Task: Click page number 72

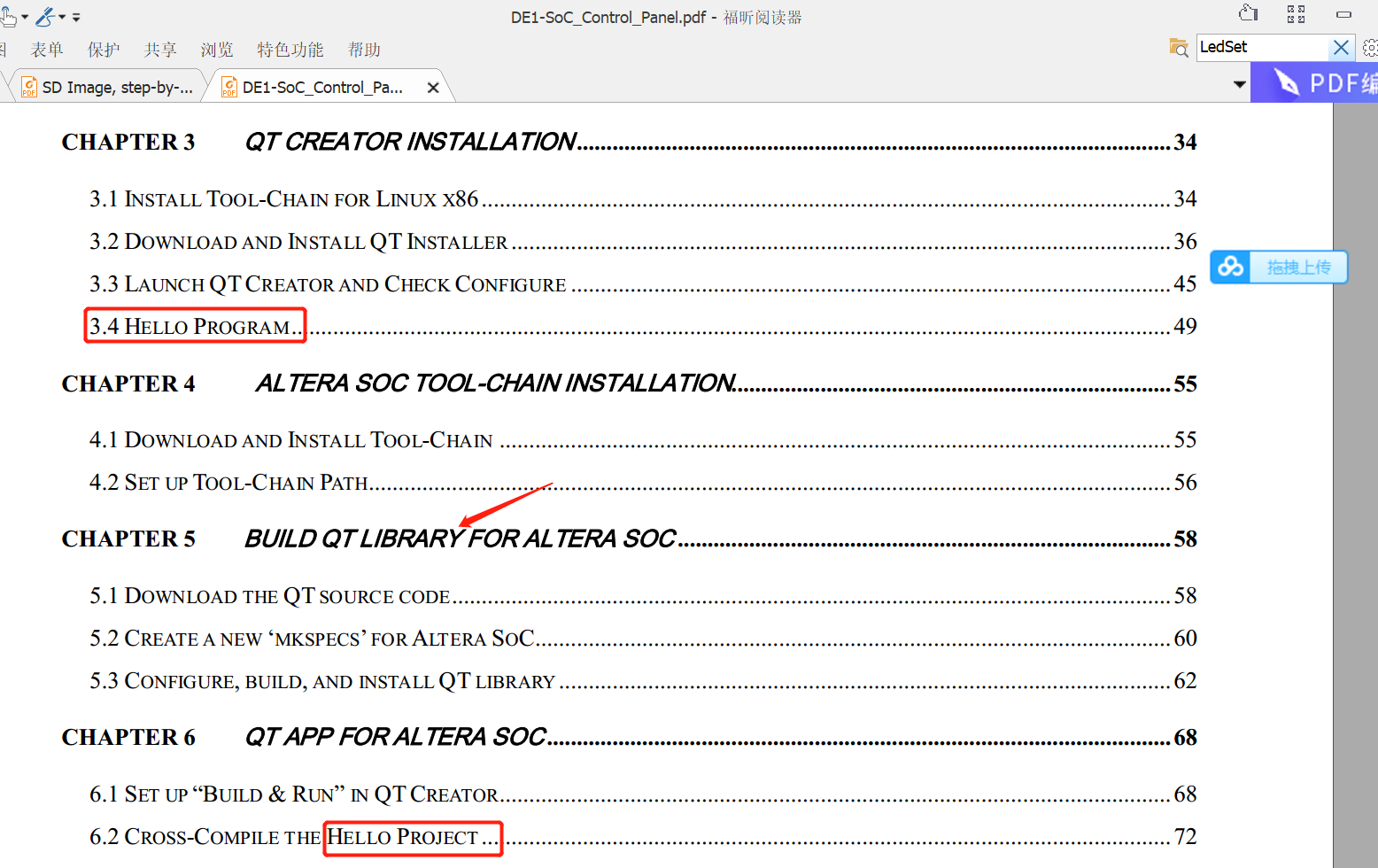Action: click(1186, 836)
